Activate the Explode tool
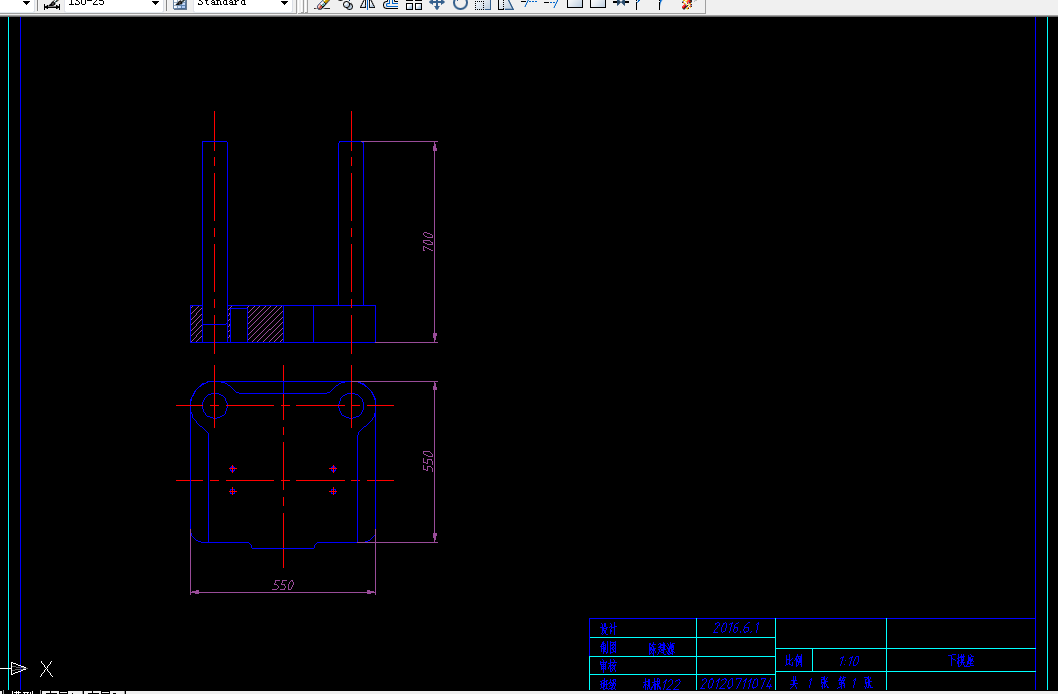 [687, 4]
